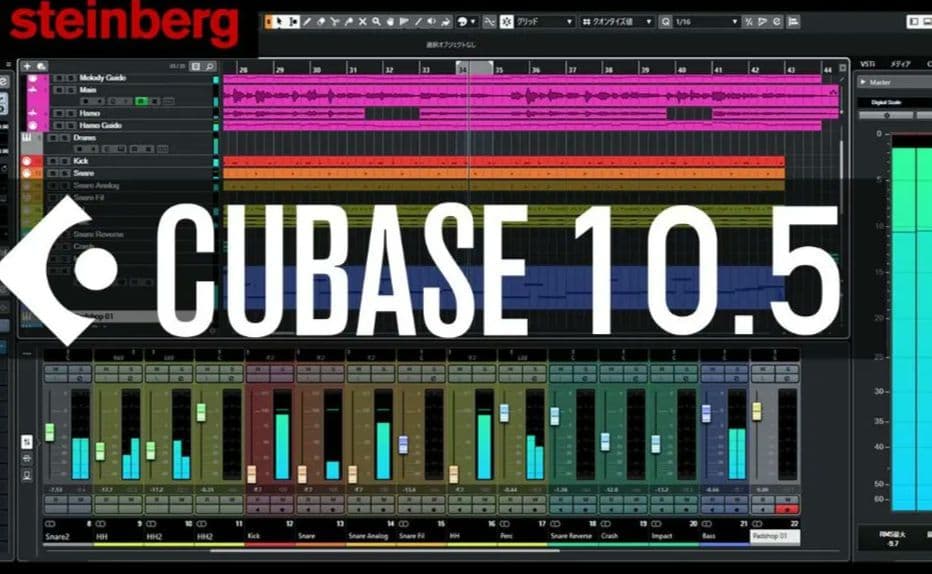Select the Mute X tool
The width and height of the screenshot is (932, 574).
(x=363, y=22)
